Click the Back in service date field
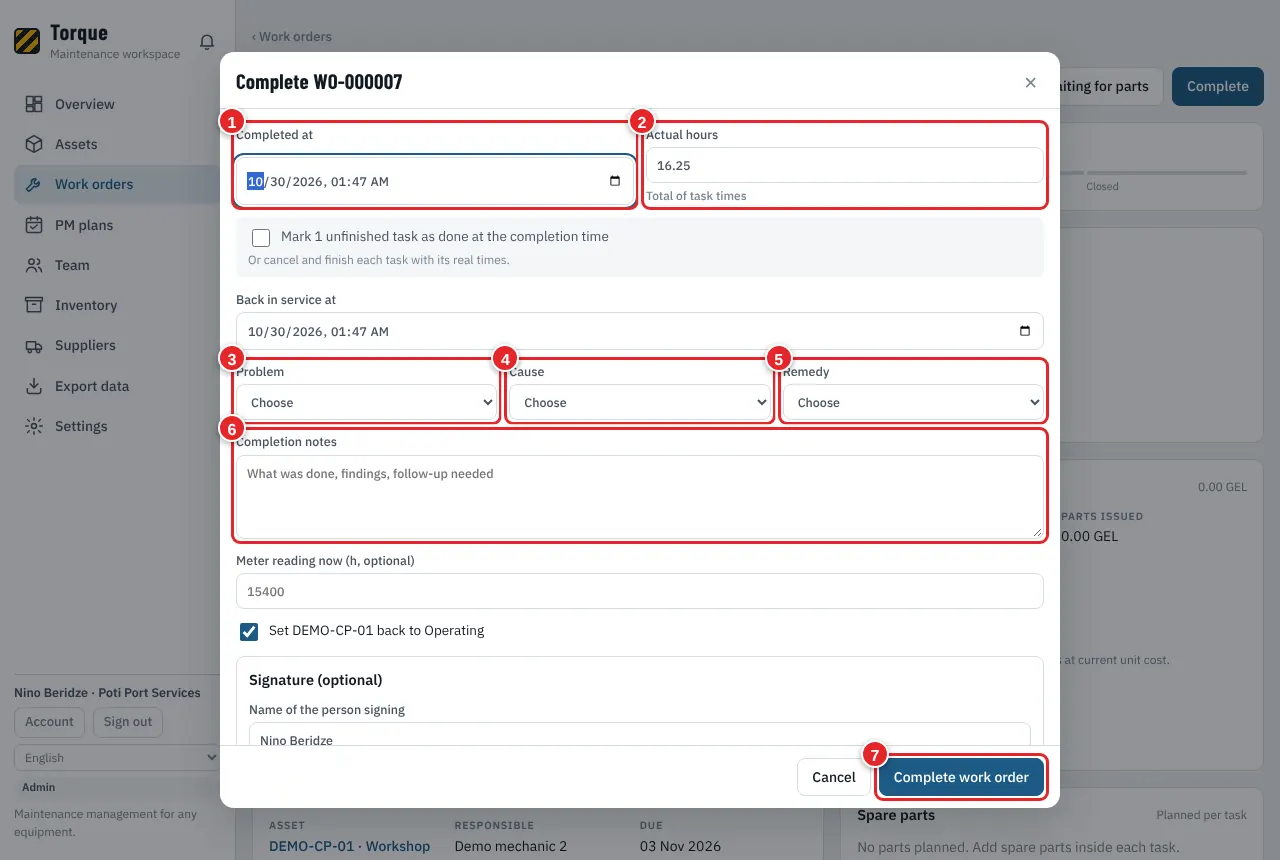 point(640,331)
